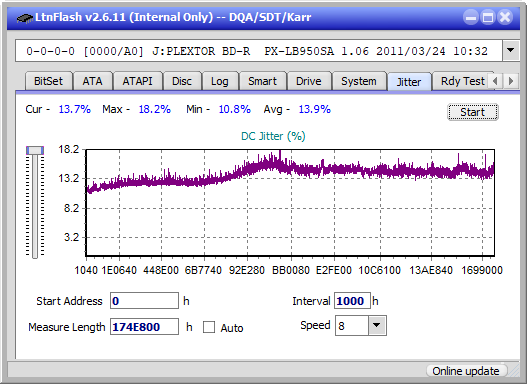This screenshot has width=527, height=384.
Task: Maximize the LtnFlash window
Action: click(488, 17)
